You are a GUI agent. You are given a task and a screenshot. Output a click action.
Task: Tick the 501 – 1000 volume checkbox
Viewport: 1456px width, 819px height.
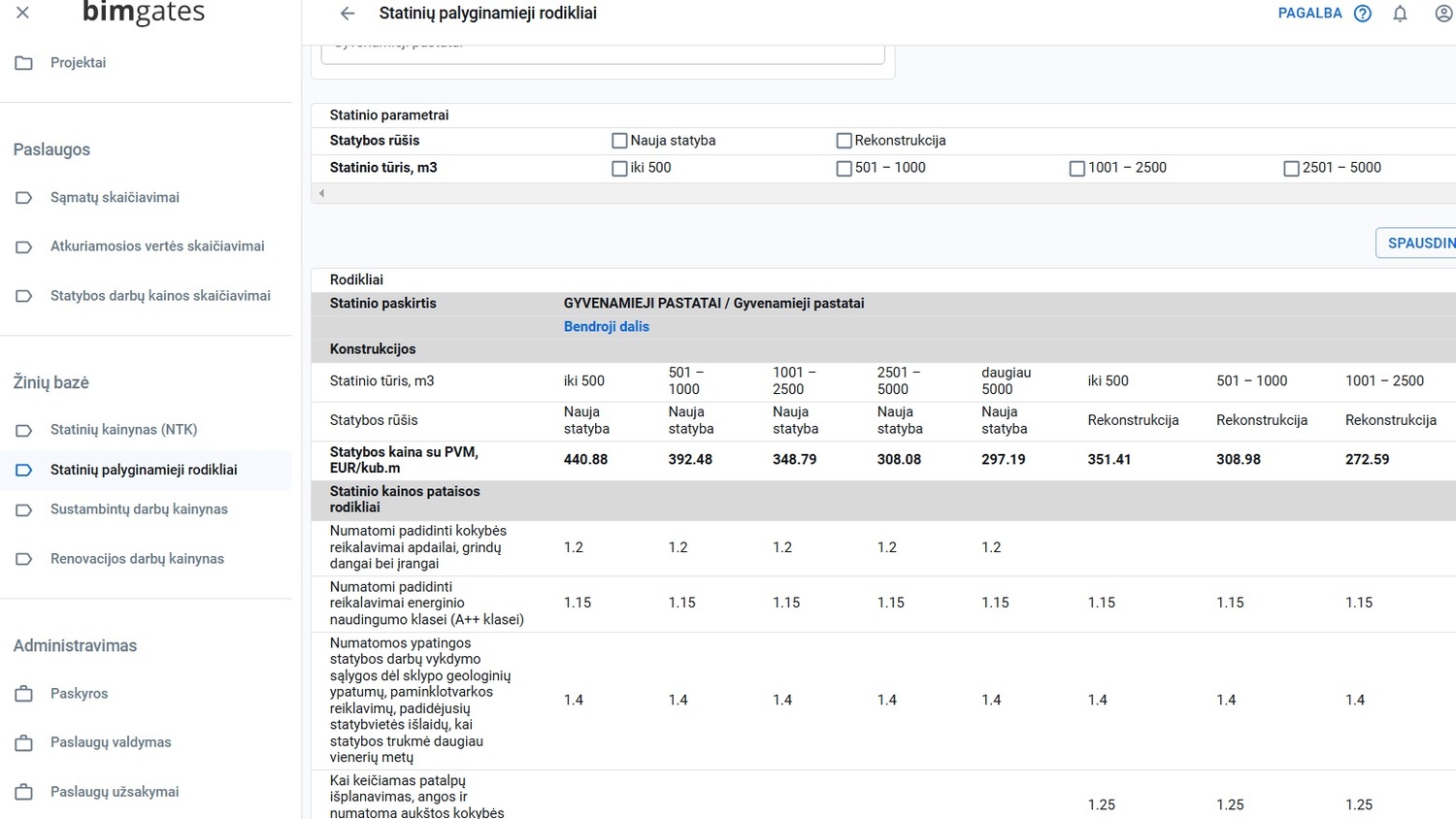click(844, 168)
